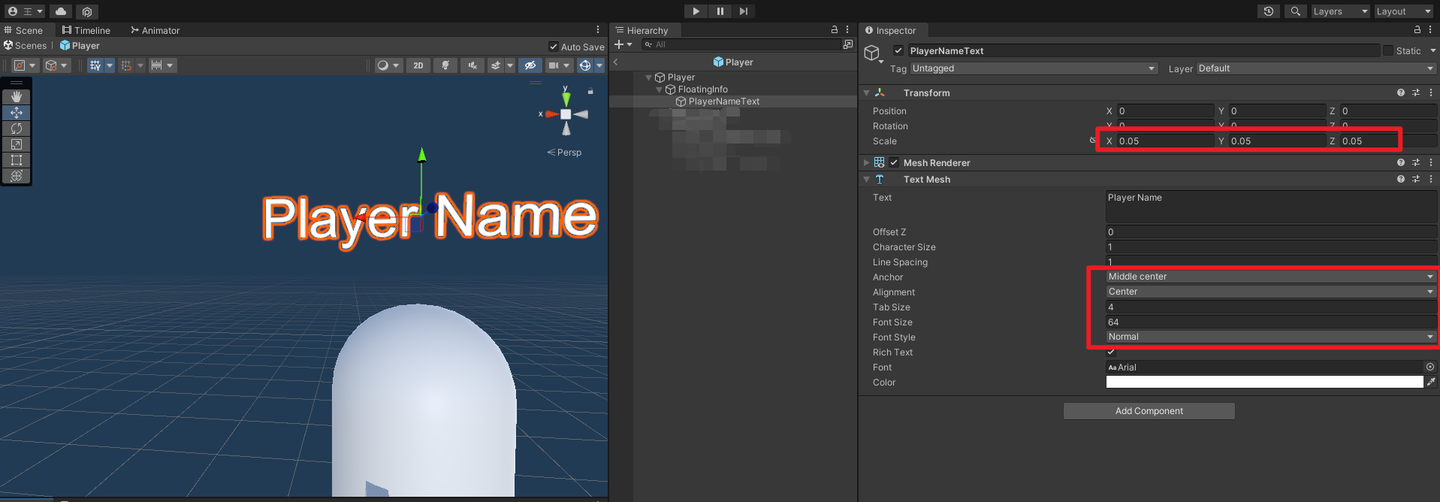Select the Rotate tool

16,128
